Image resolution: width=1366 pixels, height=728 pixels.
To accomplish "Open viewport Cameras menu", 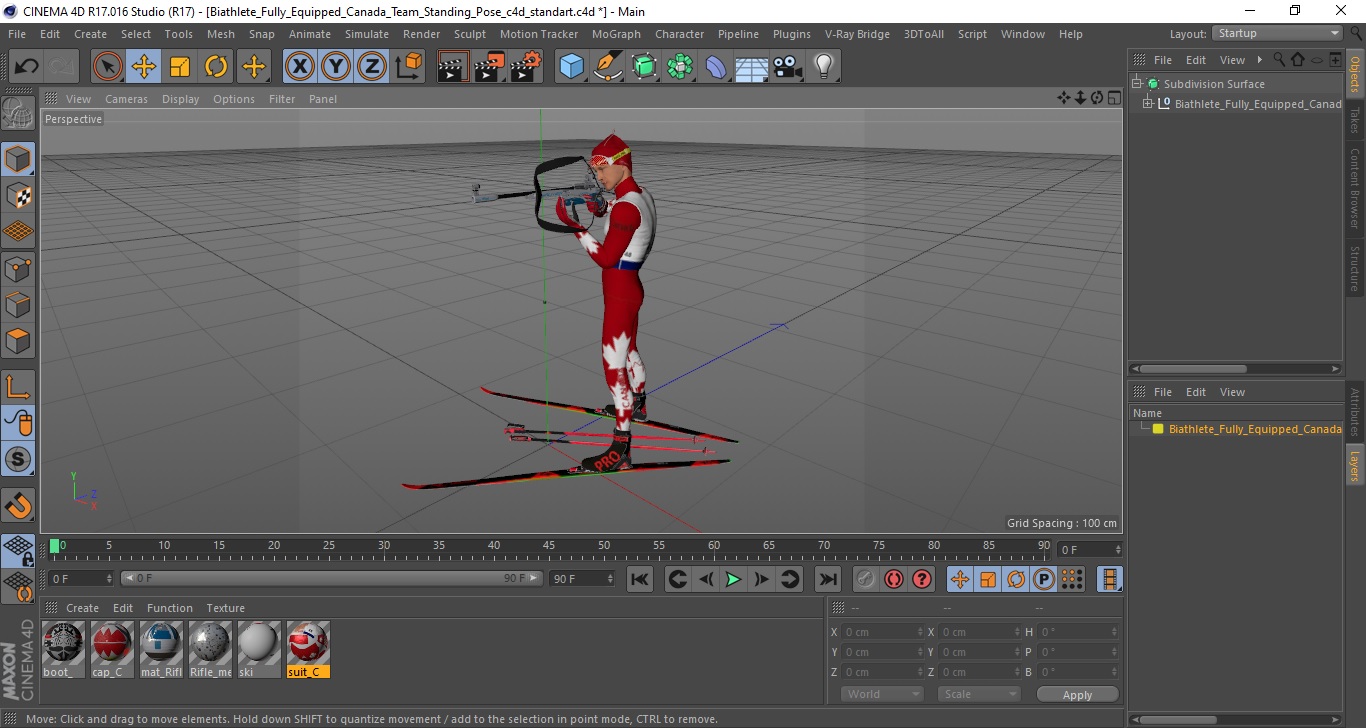I will tap(126, 99).
